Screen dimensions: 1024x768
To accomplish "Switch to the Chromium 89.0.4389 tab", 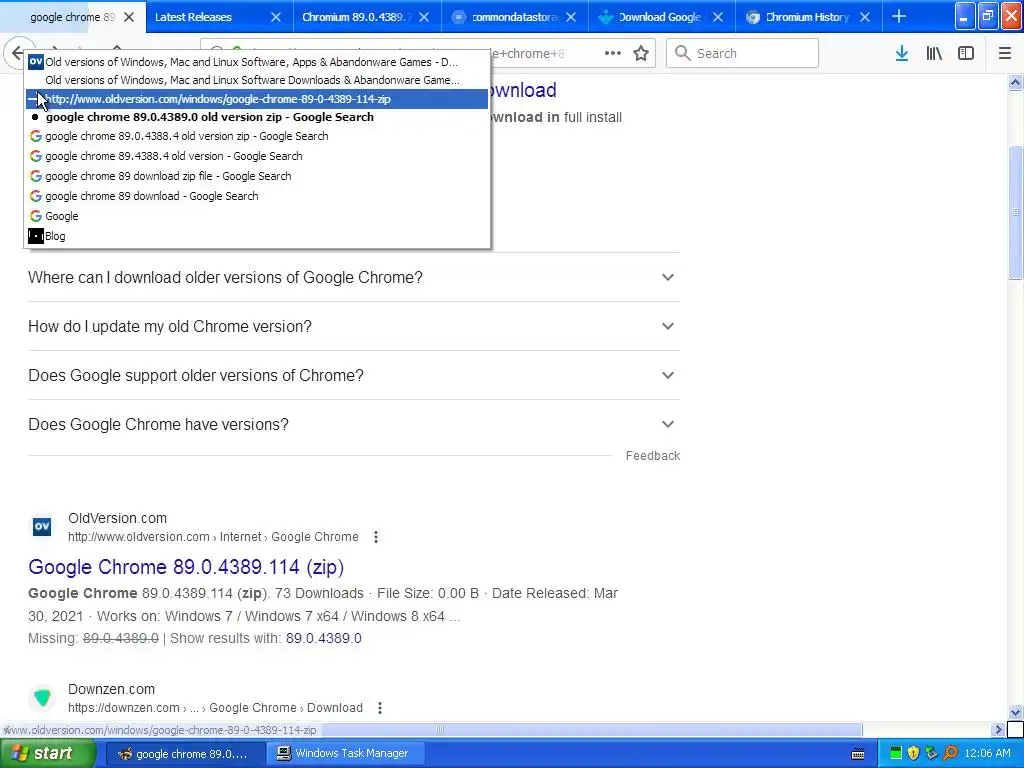I will coord(367,17).
